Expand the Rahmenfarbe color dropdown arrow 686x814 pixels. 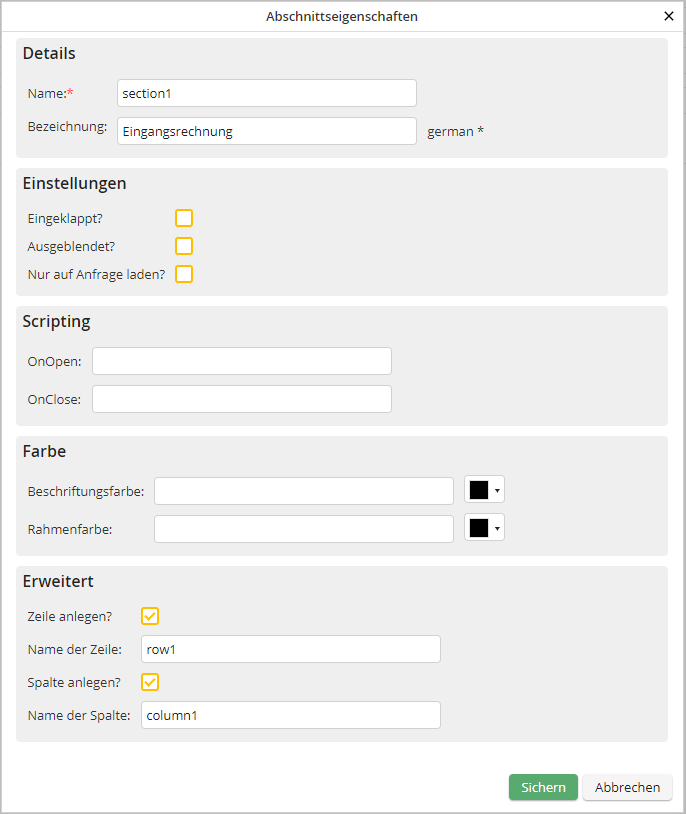coord(497,528)
